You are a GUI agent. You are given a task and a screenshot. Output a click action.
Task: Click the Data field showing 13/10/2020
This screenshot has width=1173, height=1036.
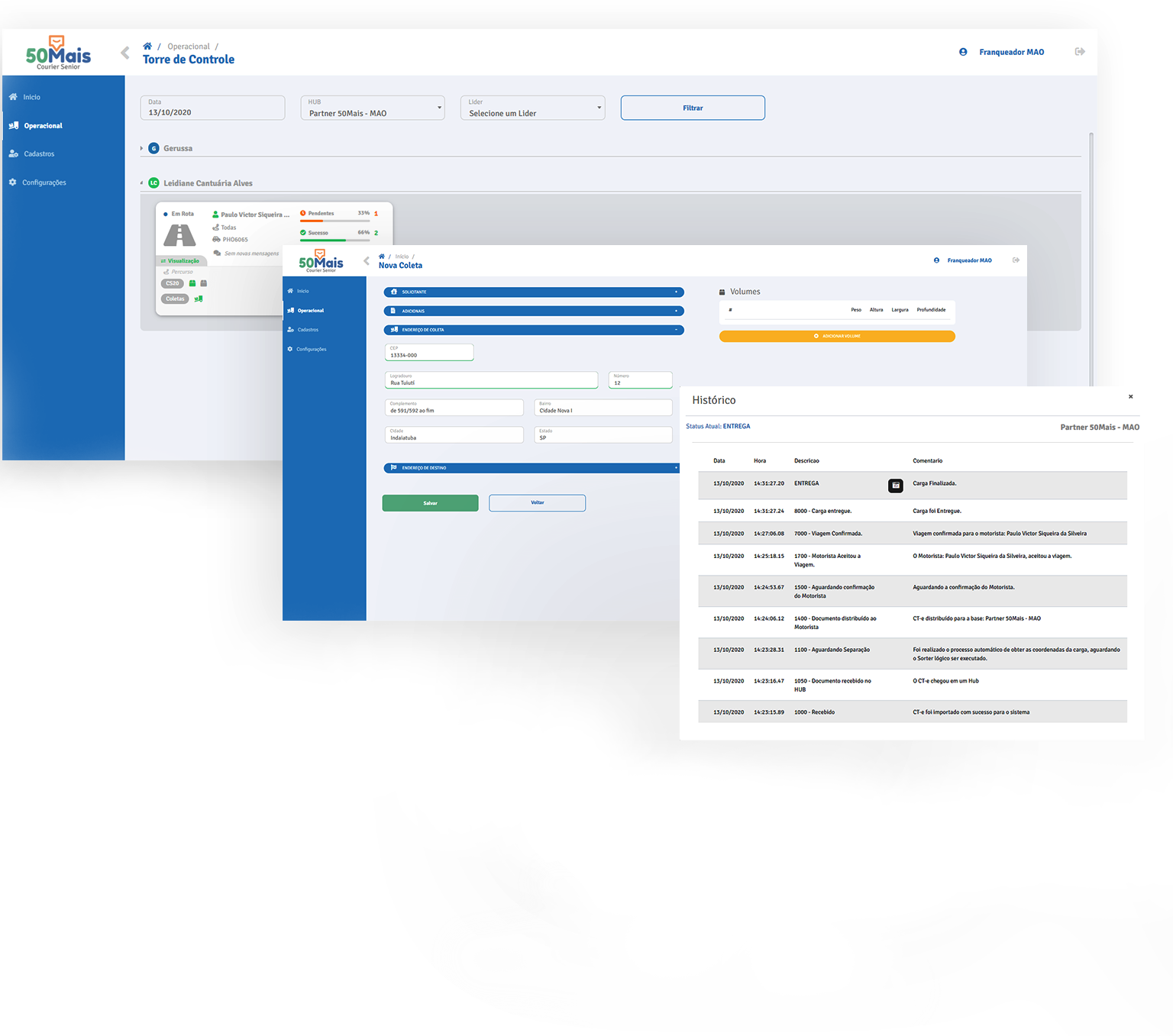pyautogui.click(x=212, y=108)
